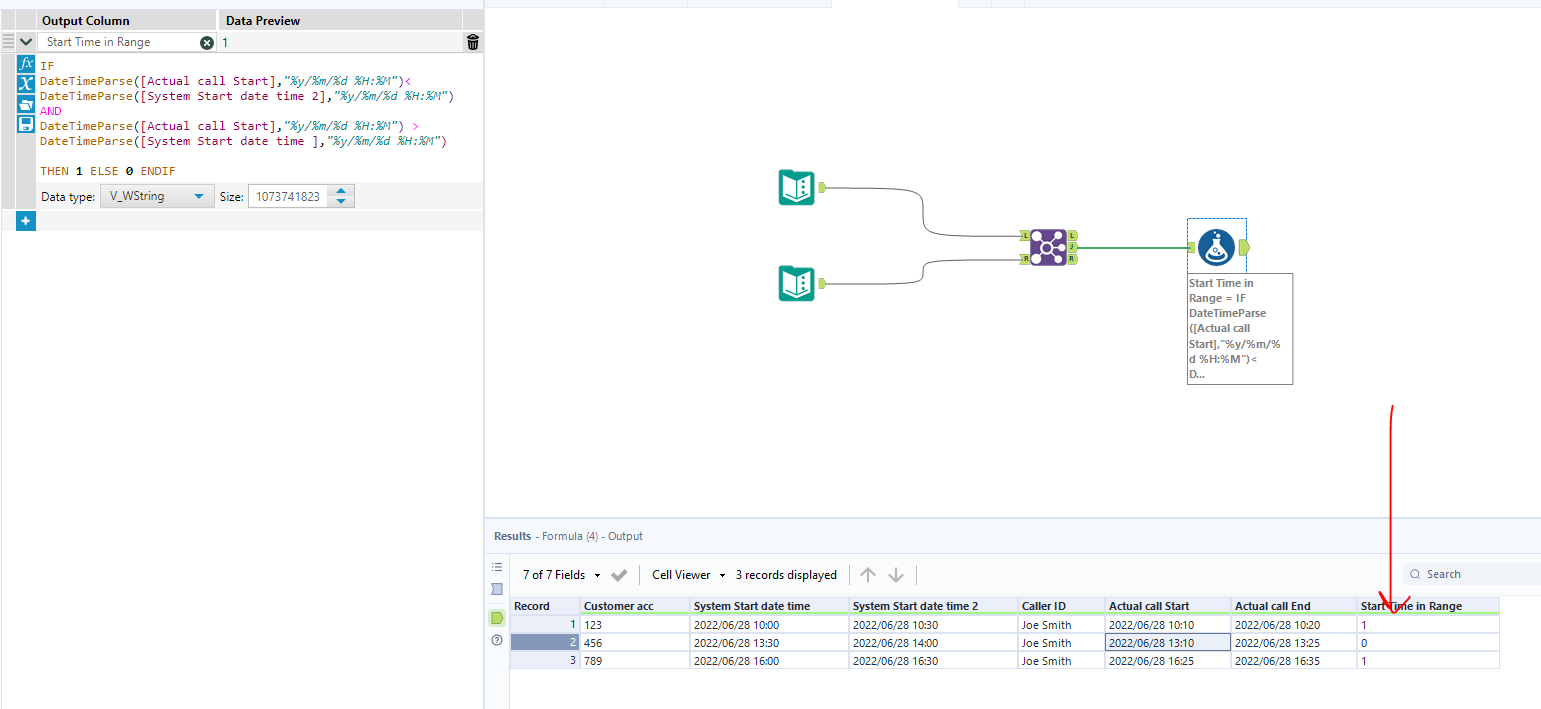Open the Functions panel in the formula editor
Screen dimensions: 1541x709
(26, 64)
